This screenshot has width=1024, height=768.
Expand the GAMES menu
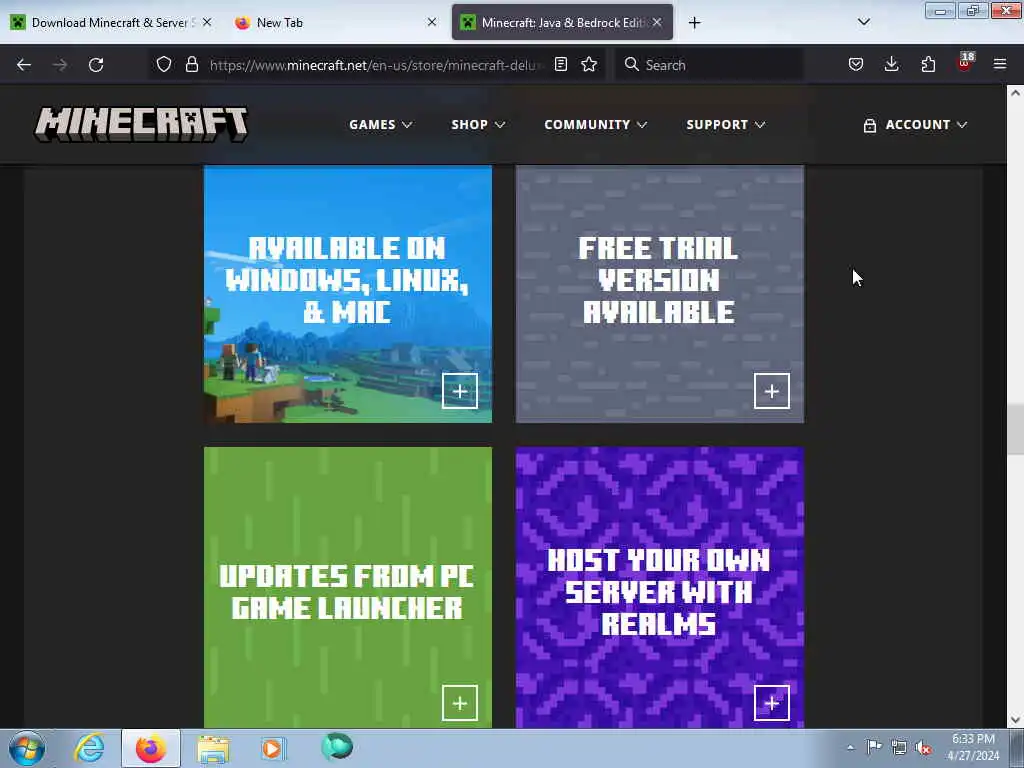(380, 124)
